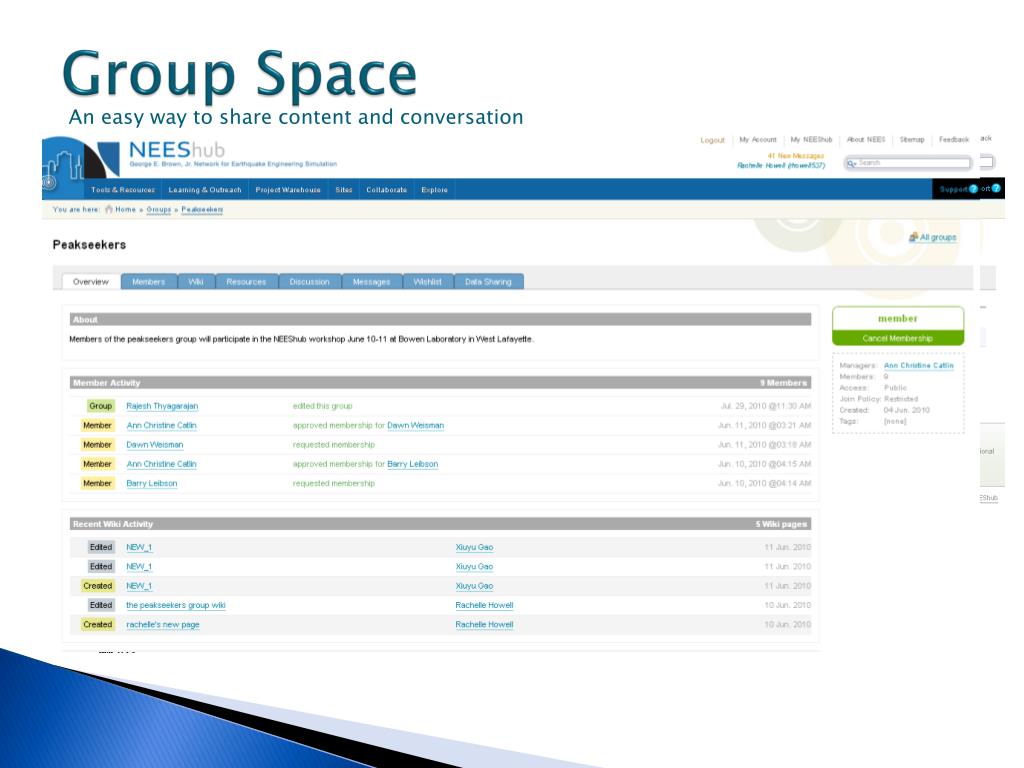The height and width of the screenshot is (768, 1024).
Task: Open Ann Christine Catlin who approved Barry Leibson
Action: pyautogui.click(x=161, y=464)
